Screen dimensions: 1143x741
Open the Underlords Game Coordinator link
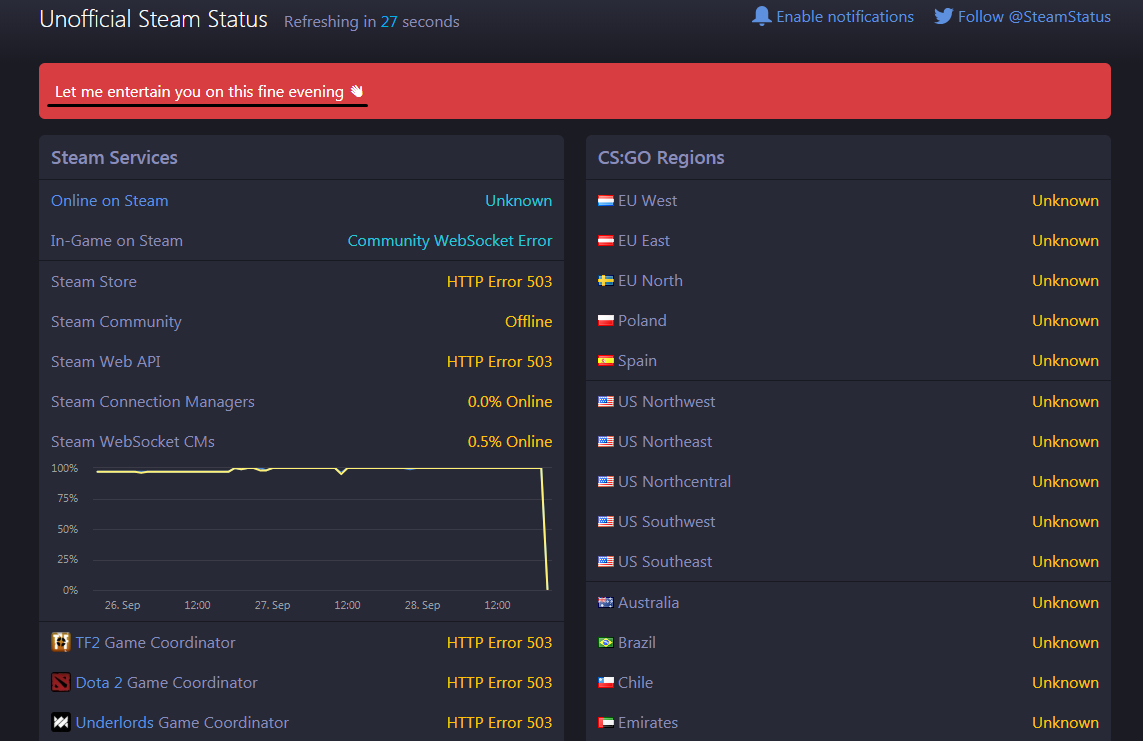pos(182,722)
